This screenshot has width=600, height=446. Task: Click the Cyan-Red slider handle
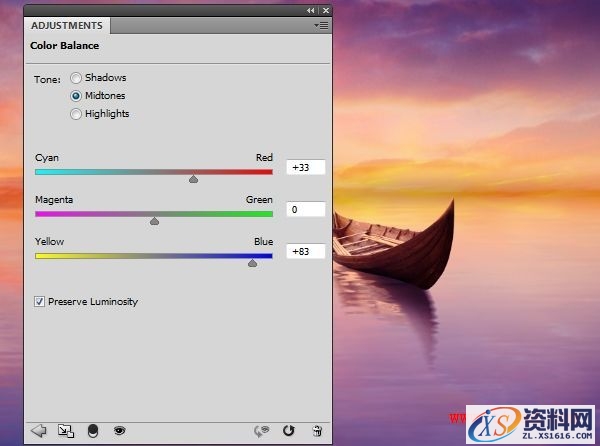coord(193,180)
